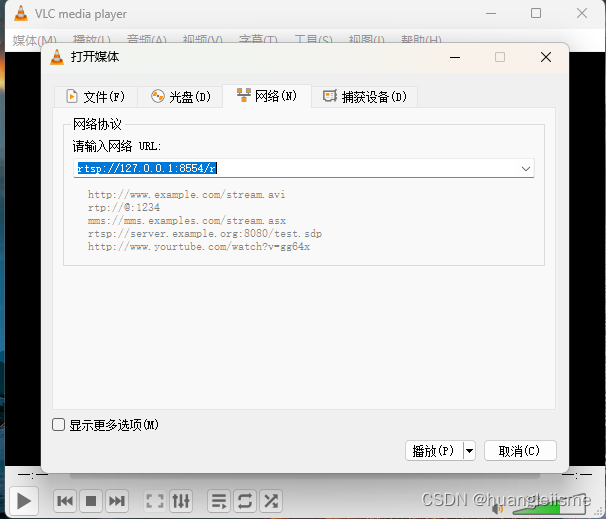This screenshot has width=606, height=519.
Task: Click example text http://www.example.com/stream.avi
Action: pos(186,194)
